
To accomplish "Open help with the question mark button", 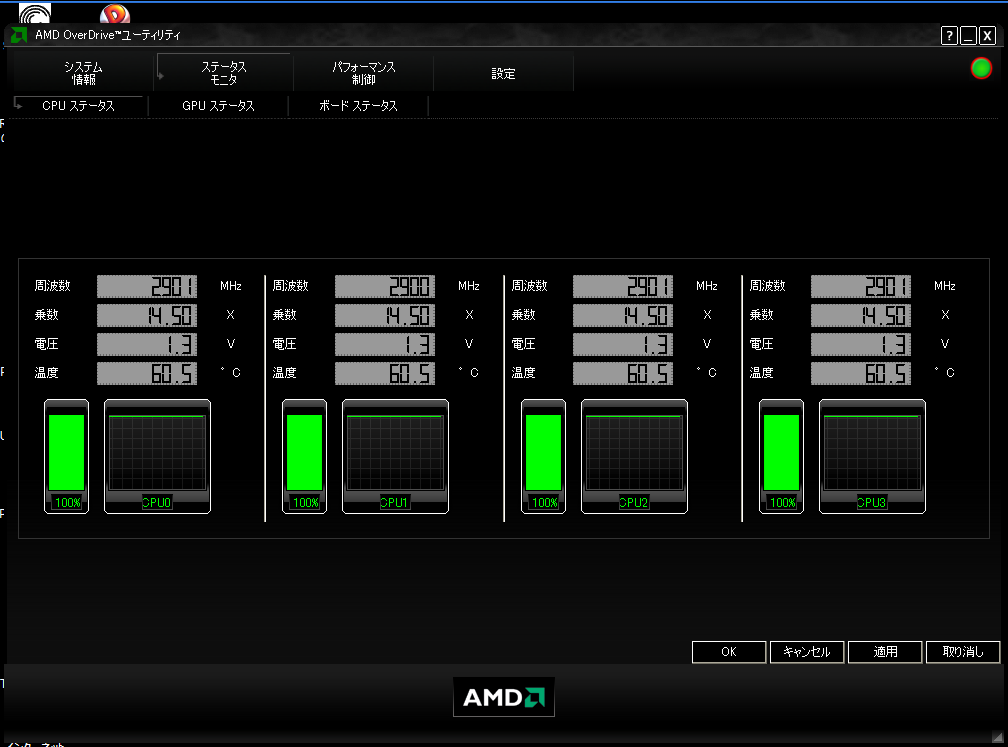I will point(949,36).
